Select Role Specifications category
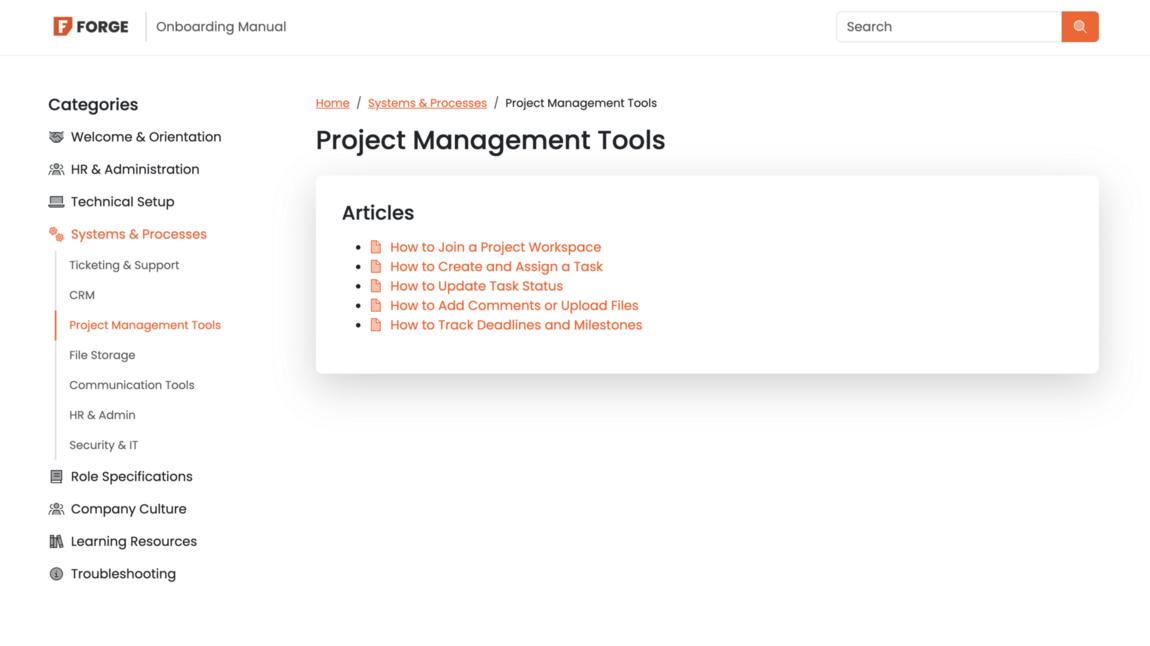 pos(131,477)
